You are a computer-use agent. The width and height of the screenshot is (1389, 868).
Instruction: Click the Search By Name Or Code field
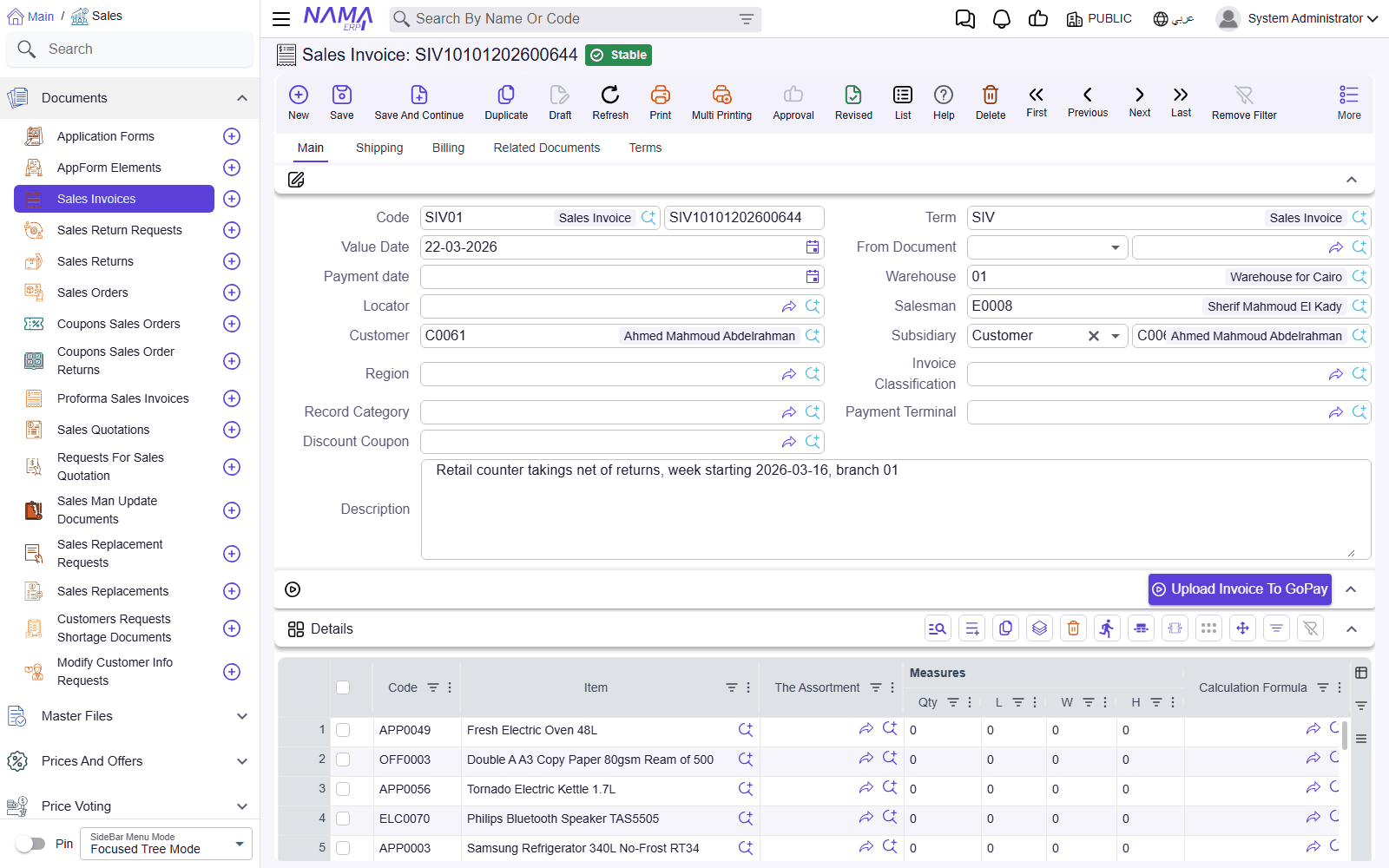click(x=575, y=19)
